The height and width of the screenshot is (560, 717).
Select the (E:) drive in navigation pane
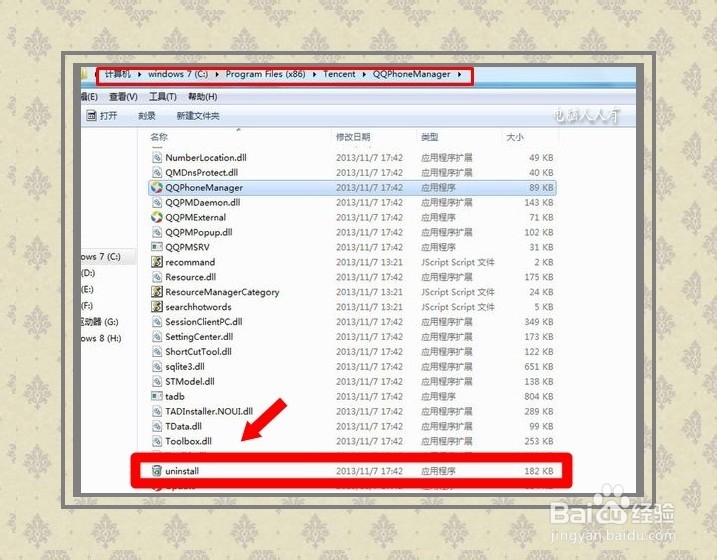(x=87, y=289)
